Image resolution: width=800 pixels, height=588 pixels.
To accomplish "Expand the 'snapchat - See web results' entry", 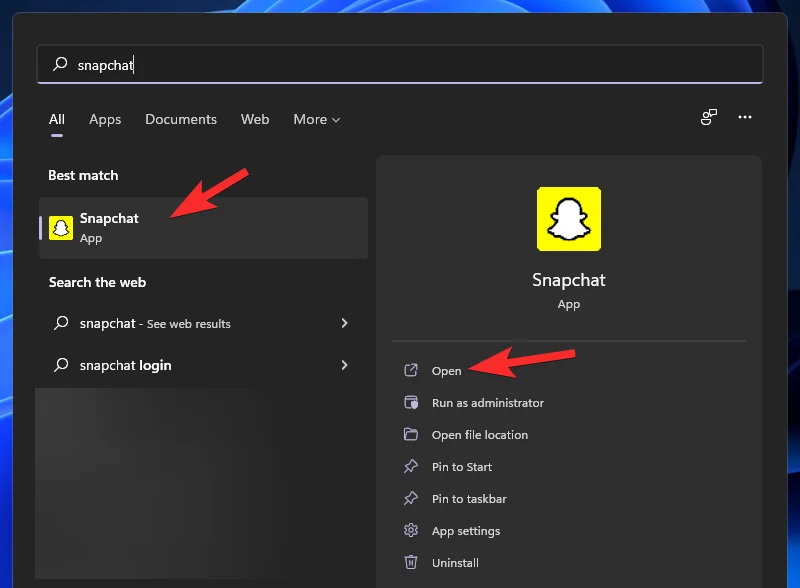I will pos(344,323).
